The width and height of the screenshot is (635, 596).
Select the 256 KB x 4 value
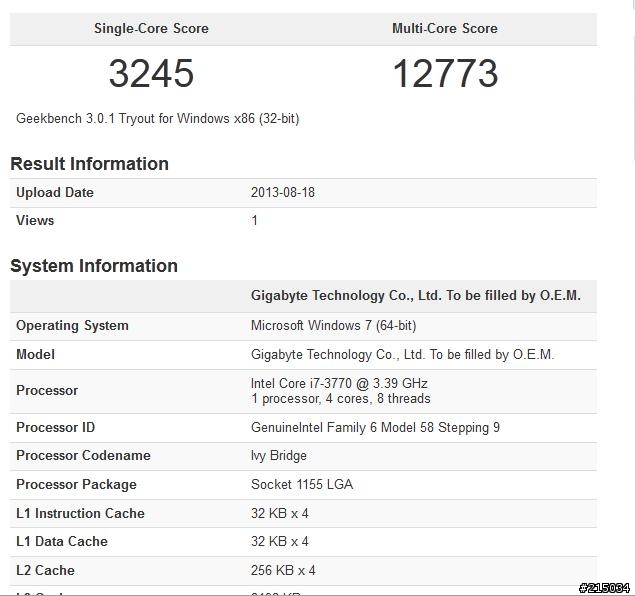(283, 570)
